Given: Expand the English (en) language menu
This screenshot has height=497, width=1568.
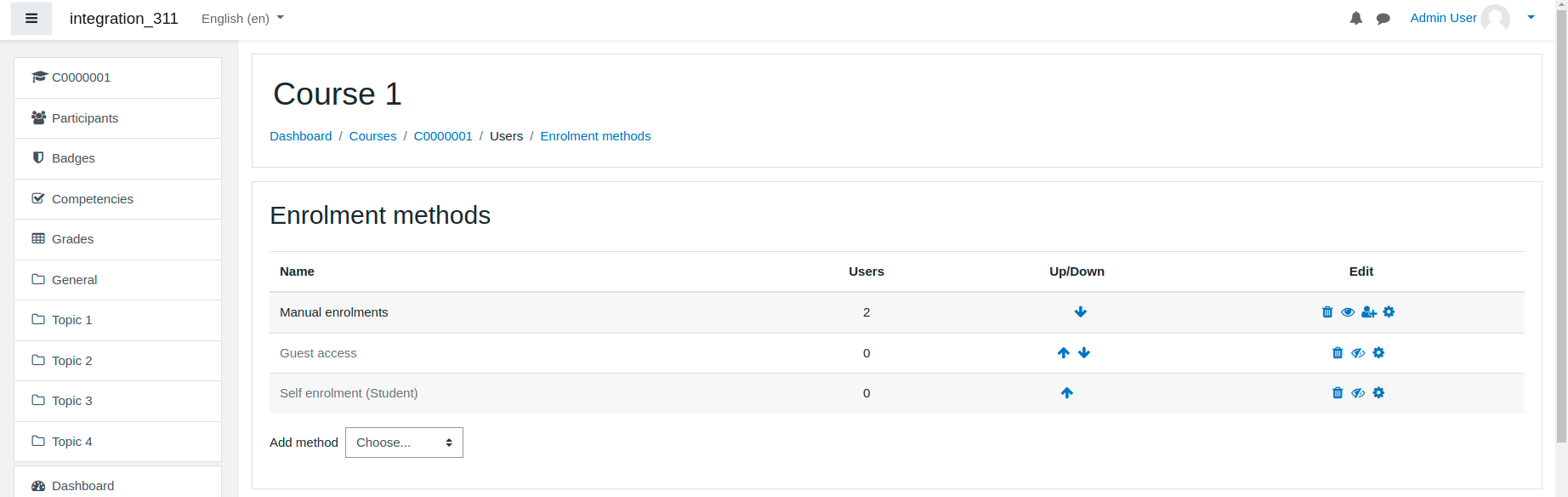Looking at the screenshot, I should coord(242,19).
